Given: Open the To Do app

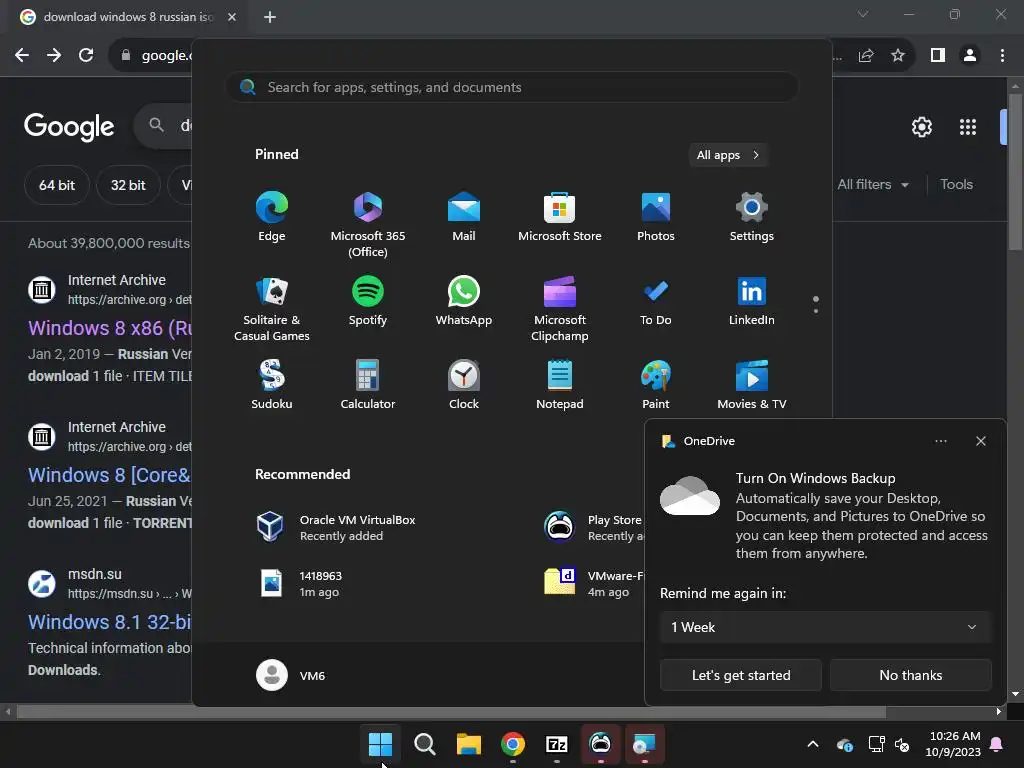Looking at the screenshot, I should (x=656, y=301).
